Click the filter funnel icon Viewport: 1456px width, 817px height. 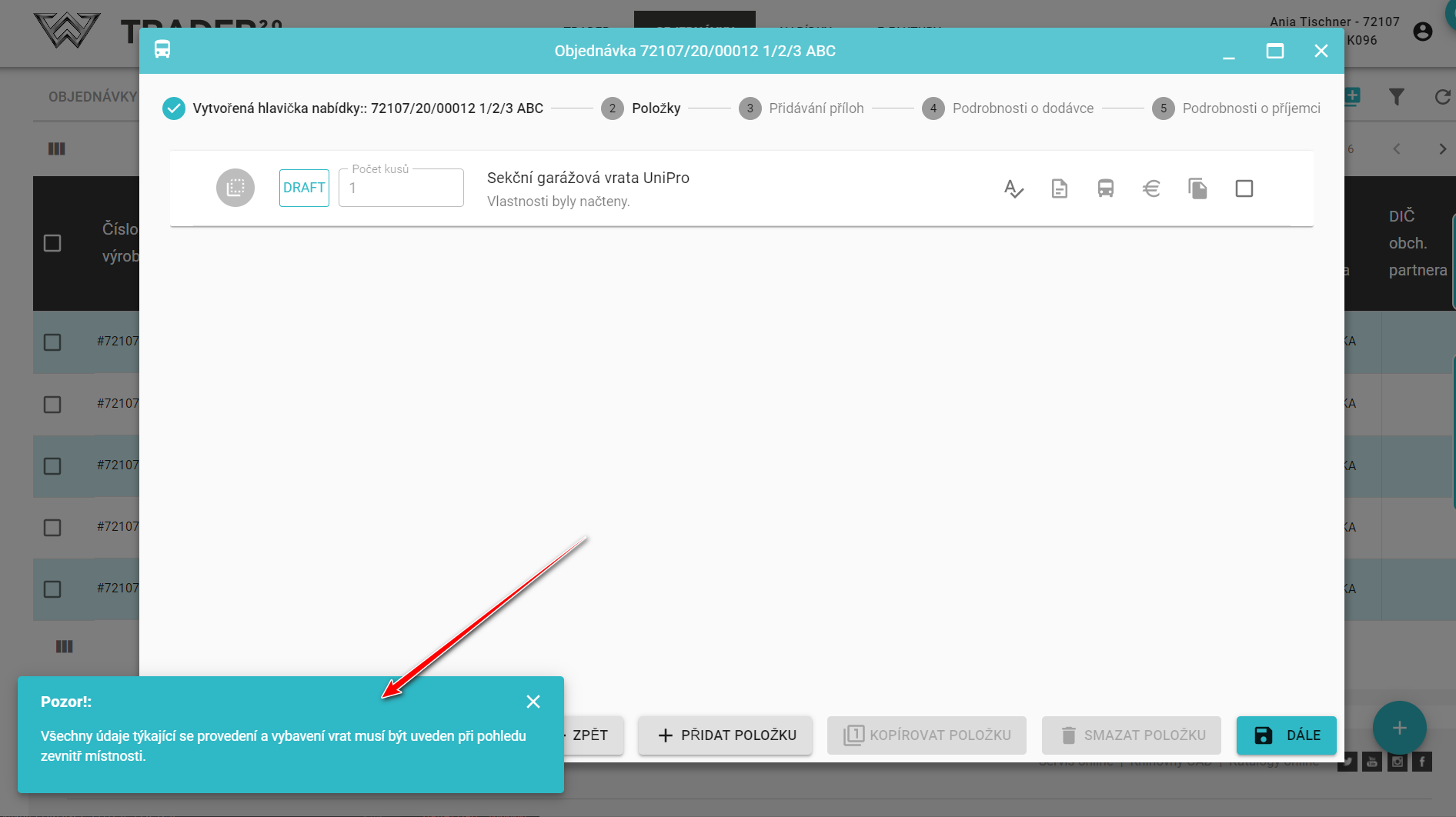[x=1397, y=97]
